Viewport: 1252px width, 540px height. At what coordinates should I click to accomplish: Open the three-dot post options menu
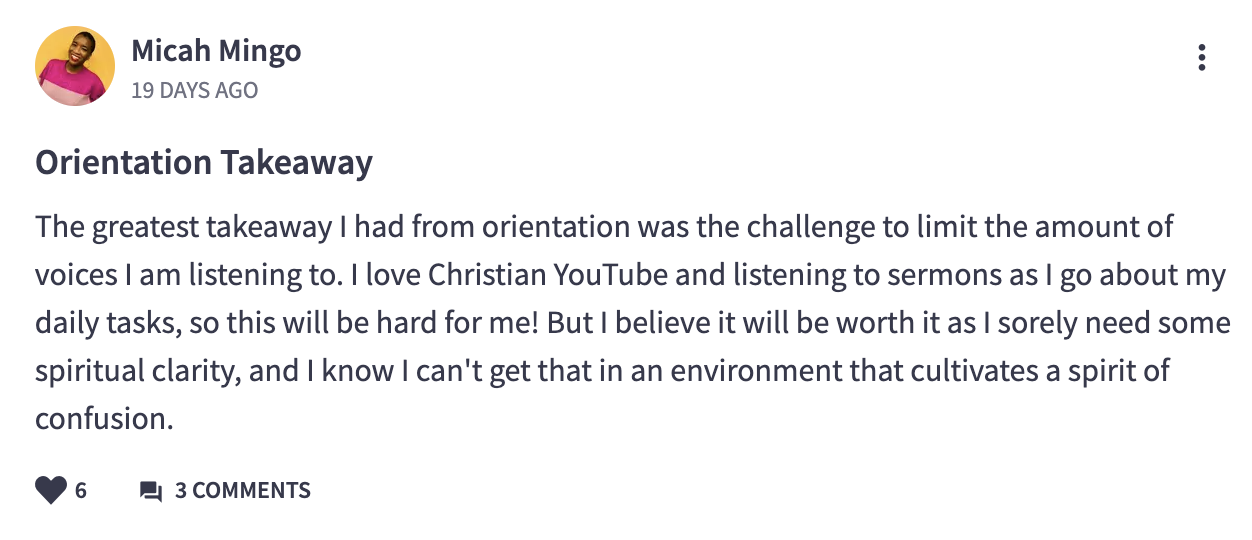(1201, 57)
